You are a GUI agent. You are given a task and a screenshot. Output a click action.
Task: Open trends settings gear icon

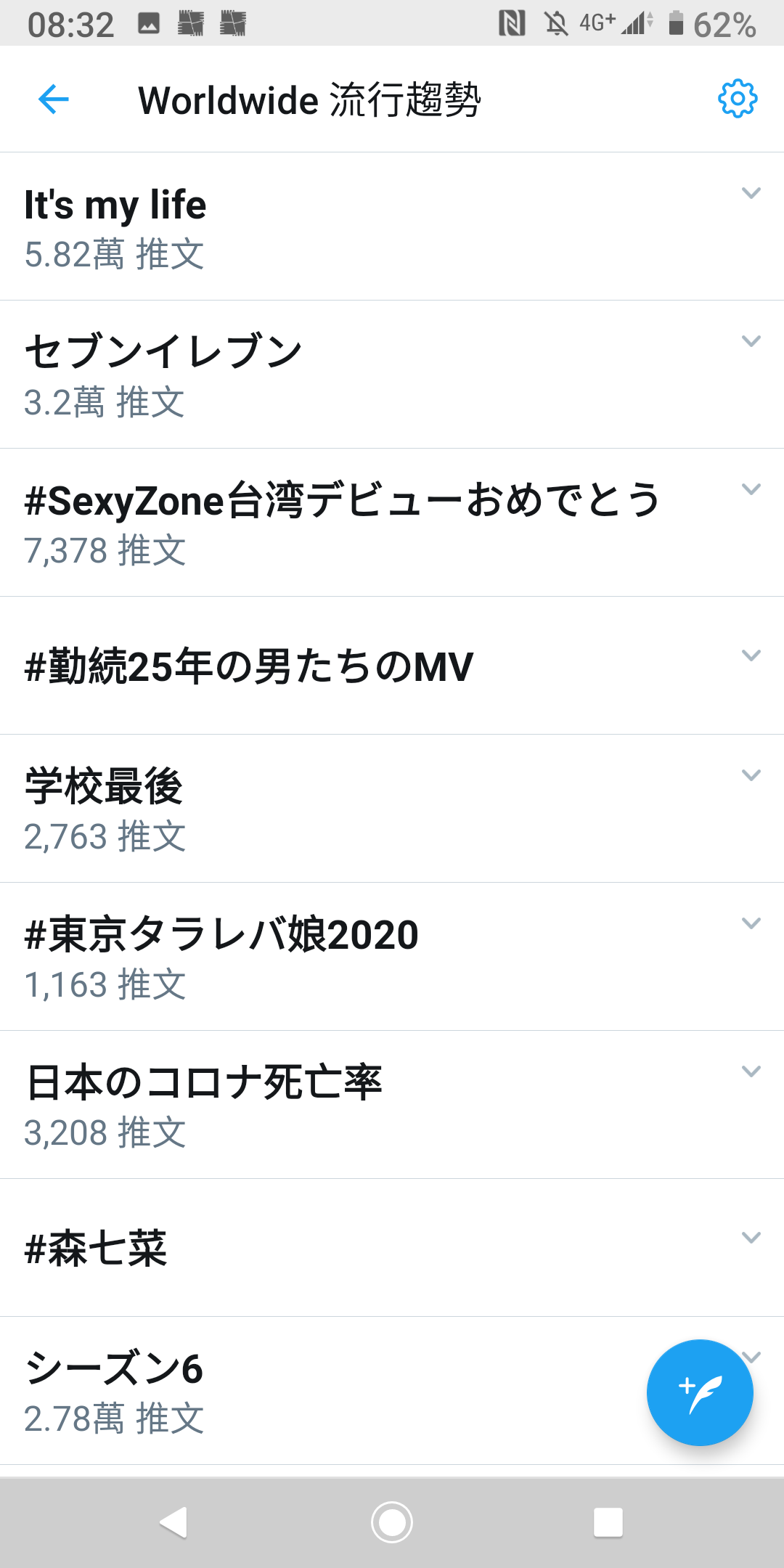(738, 98)
